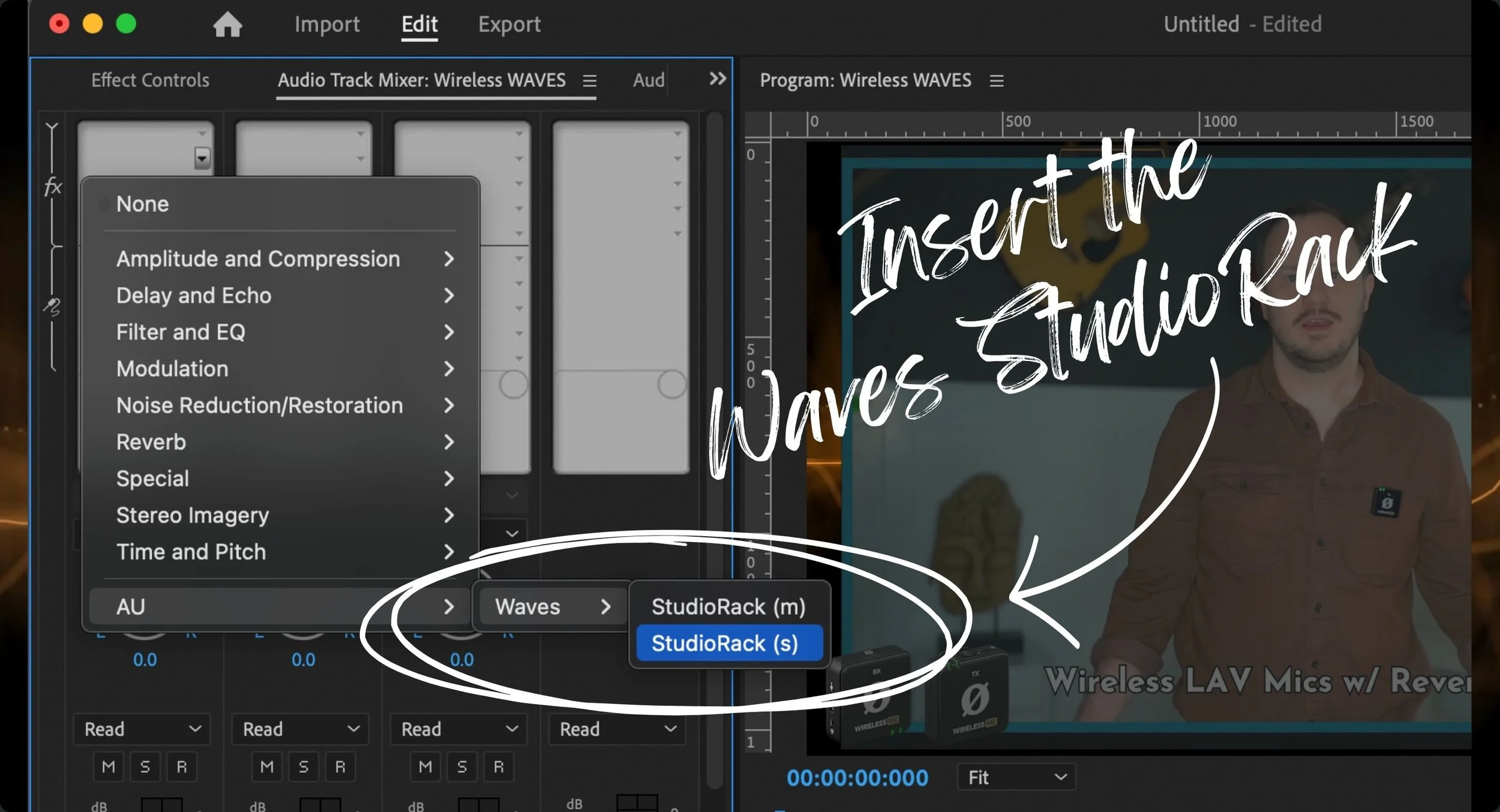Image resolution: width=1500 pixels, height=812 pixels.
Task: Solo the first audio track
Action: tap(145, 766)
